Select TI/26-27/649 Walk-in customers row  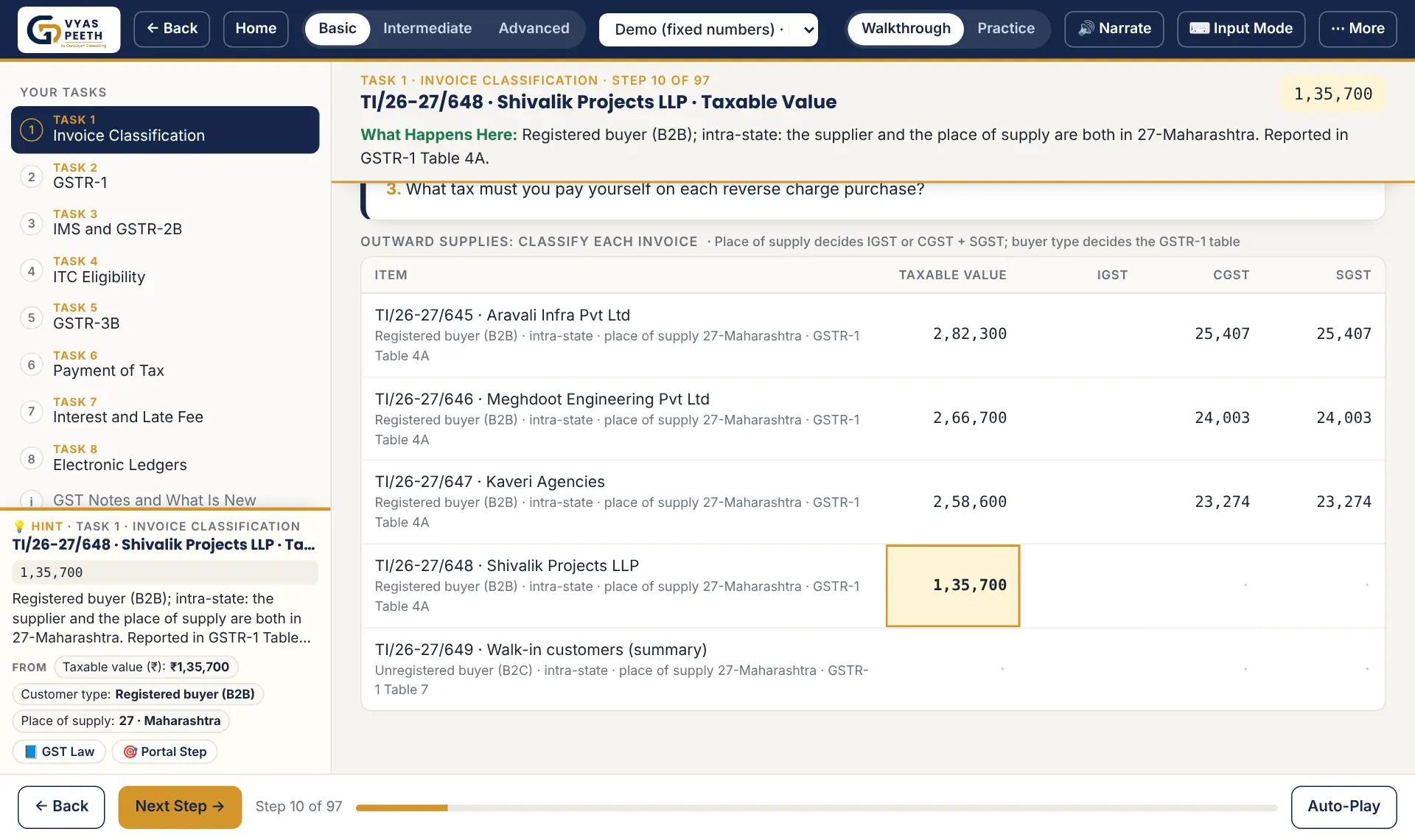click(x=873, y=669)
